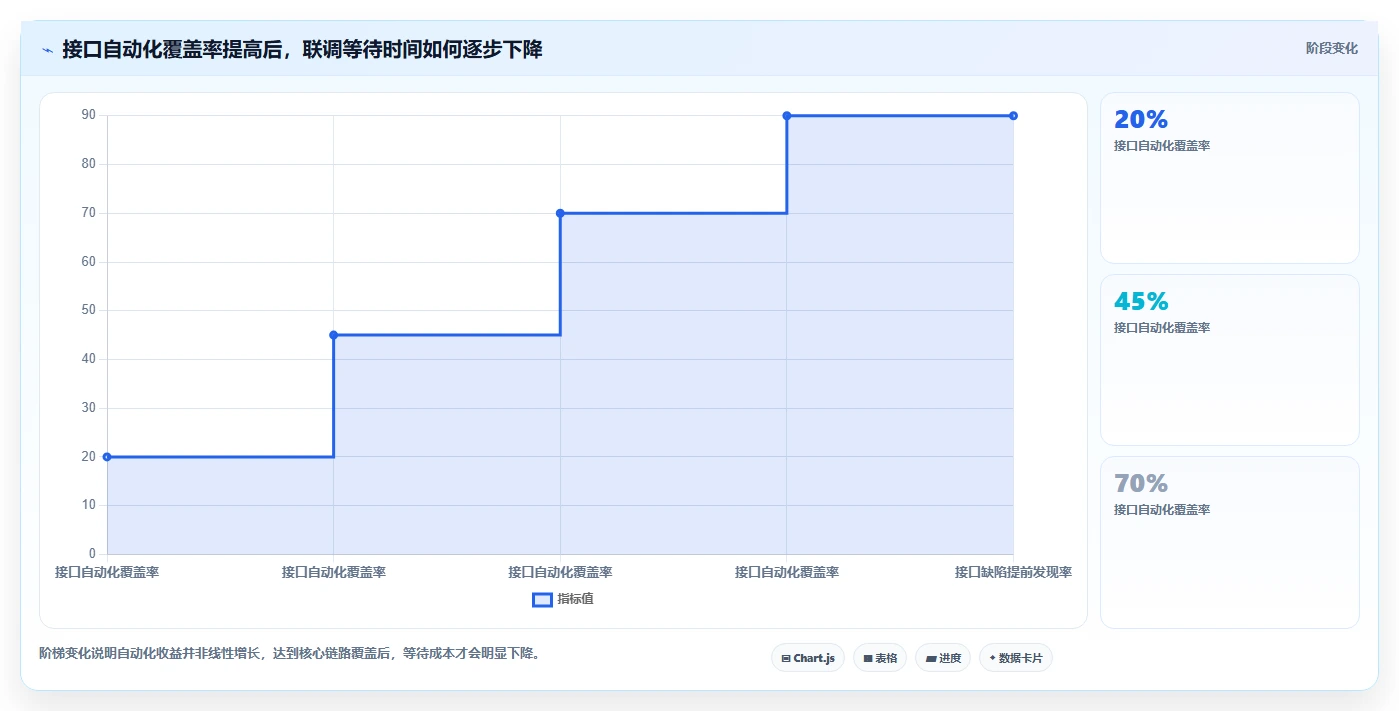This screenshot has width=1399, height=711.
Task: Select the 进度 chip
Action: [943, 658]
